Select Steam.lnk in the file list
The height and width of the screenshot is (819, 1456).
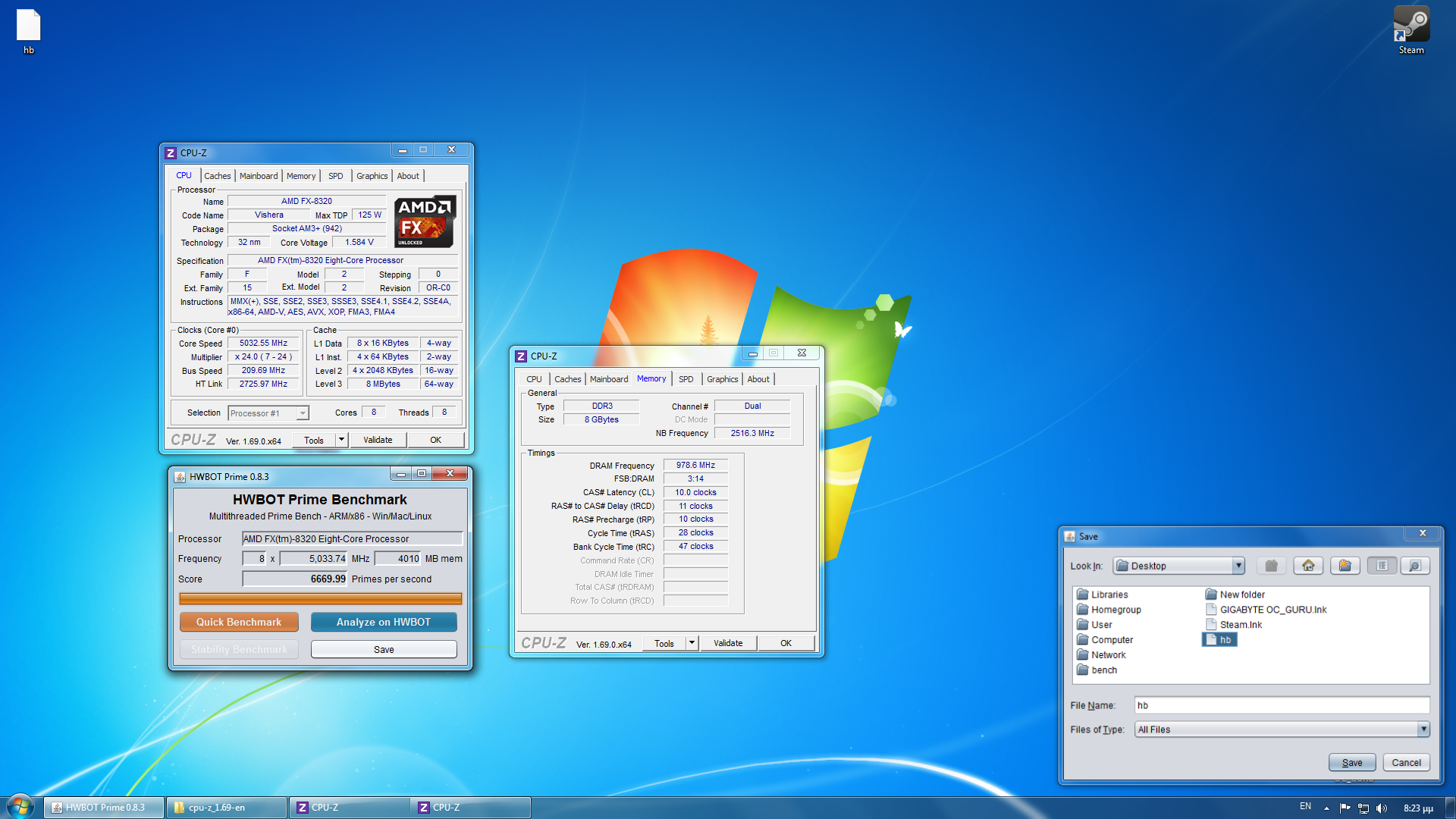[1234, 625]
